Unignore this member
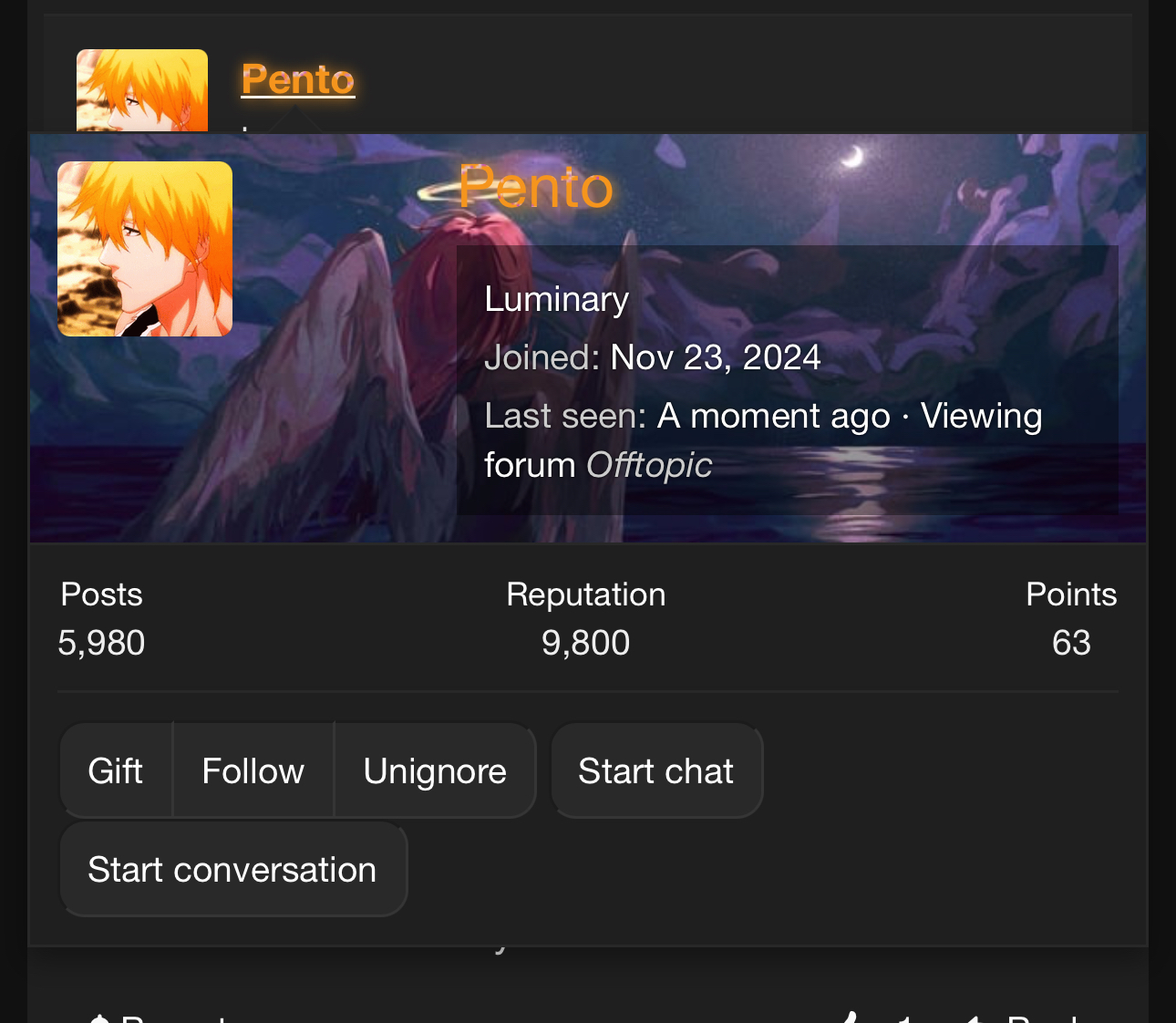 pyautogui.click(x=434, y=770)
